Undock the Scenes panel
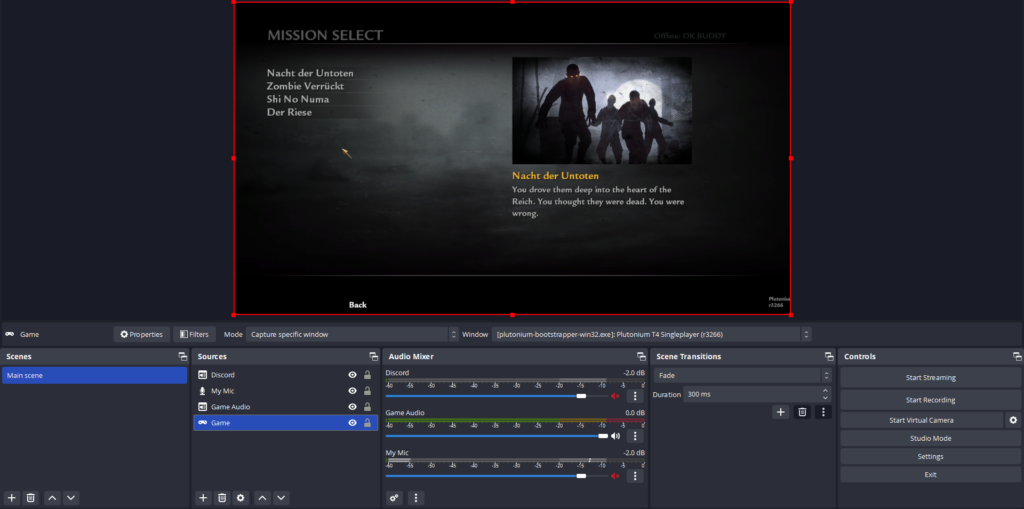 pos(182,357)
